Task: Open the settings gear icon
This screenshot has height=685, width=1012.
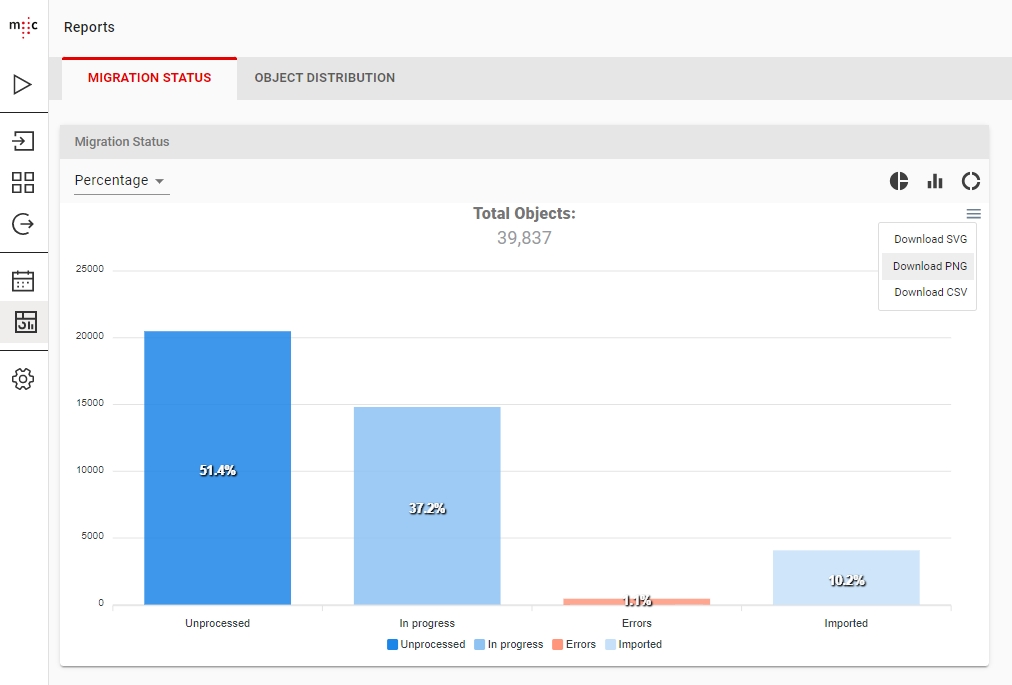Action: (23, 379)
